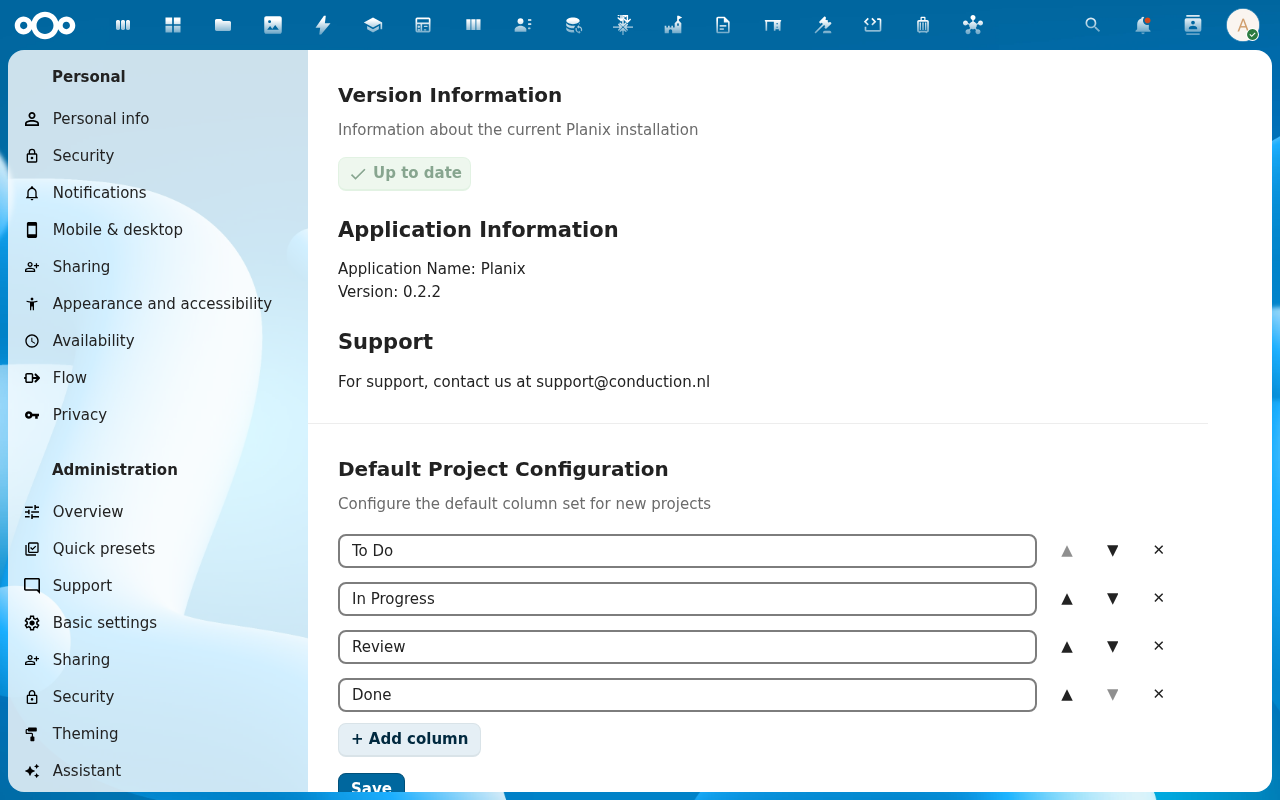The image size is (1280, 800).
Task: Open the Activity lightning bolt app
Action: [x=323, y=25]
